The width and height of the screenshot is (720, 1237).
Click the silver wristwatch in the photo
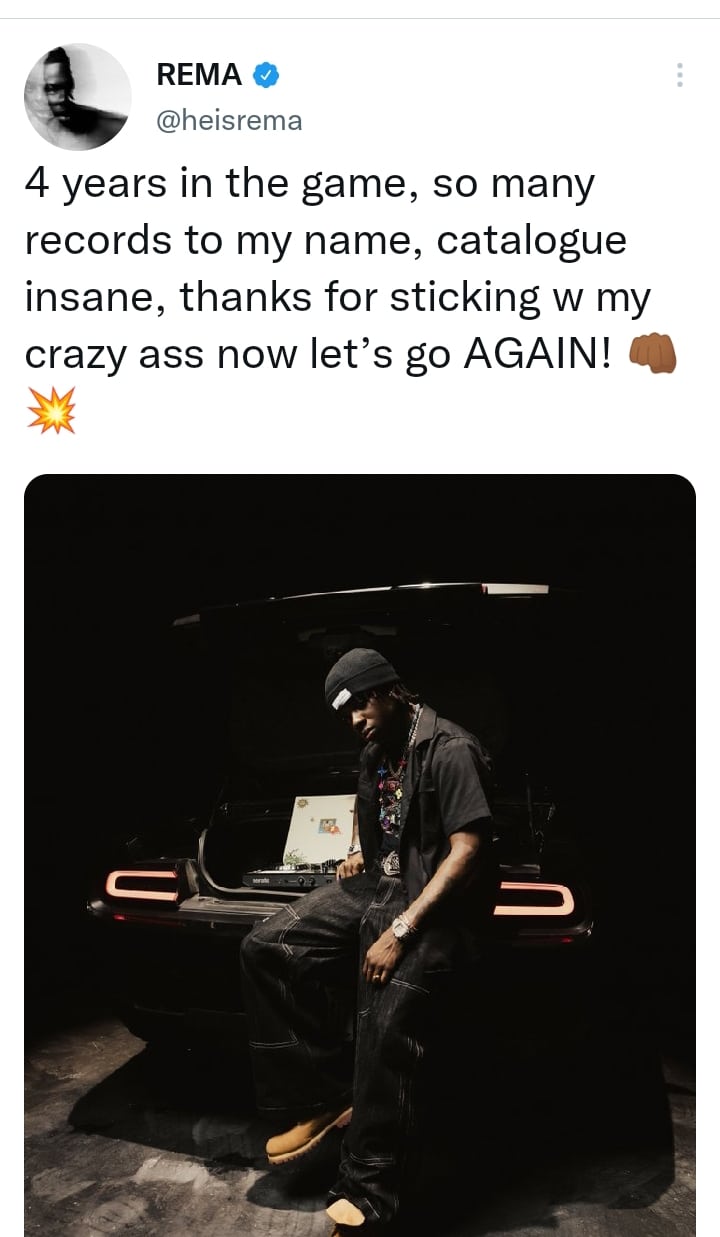[x=404, y=928]
